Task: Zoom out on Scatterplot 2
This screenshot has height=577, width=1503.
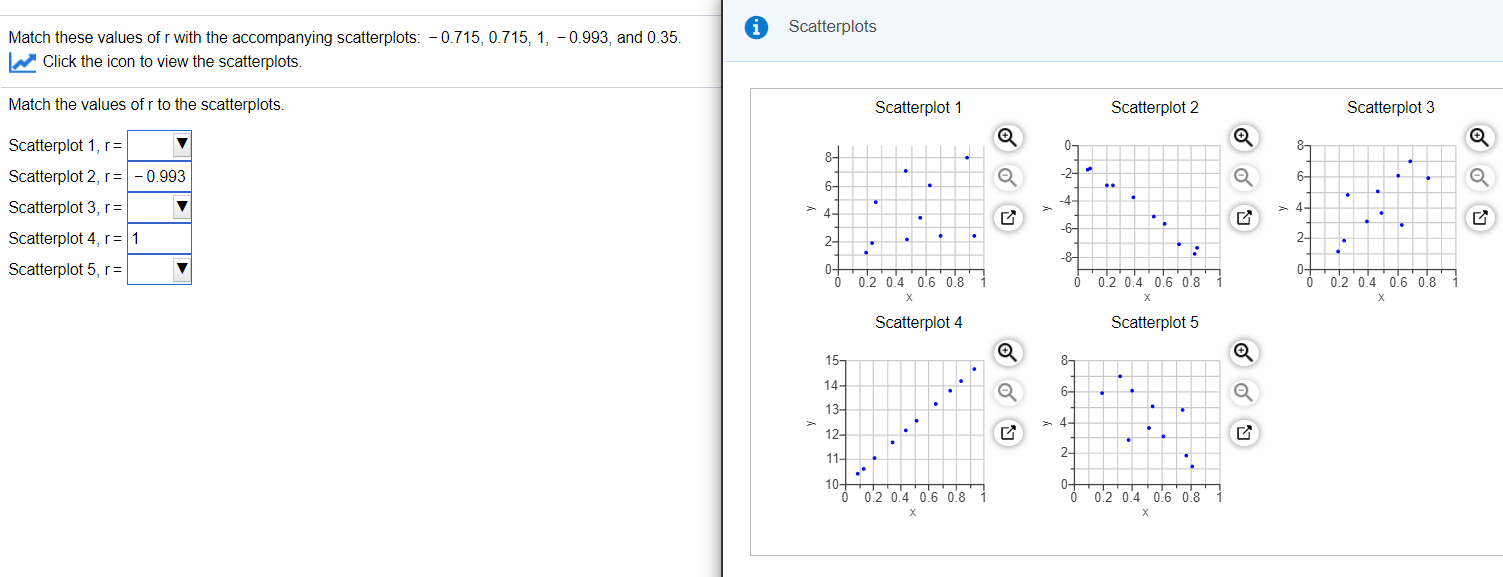Action: 1243,178
